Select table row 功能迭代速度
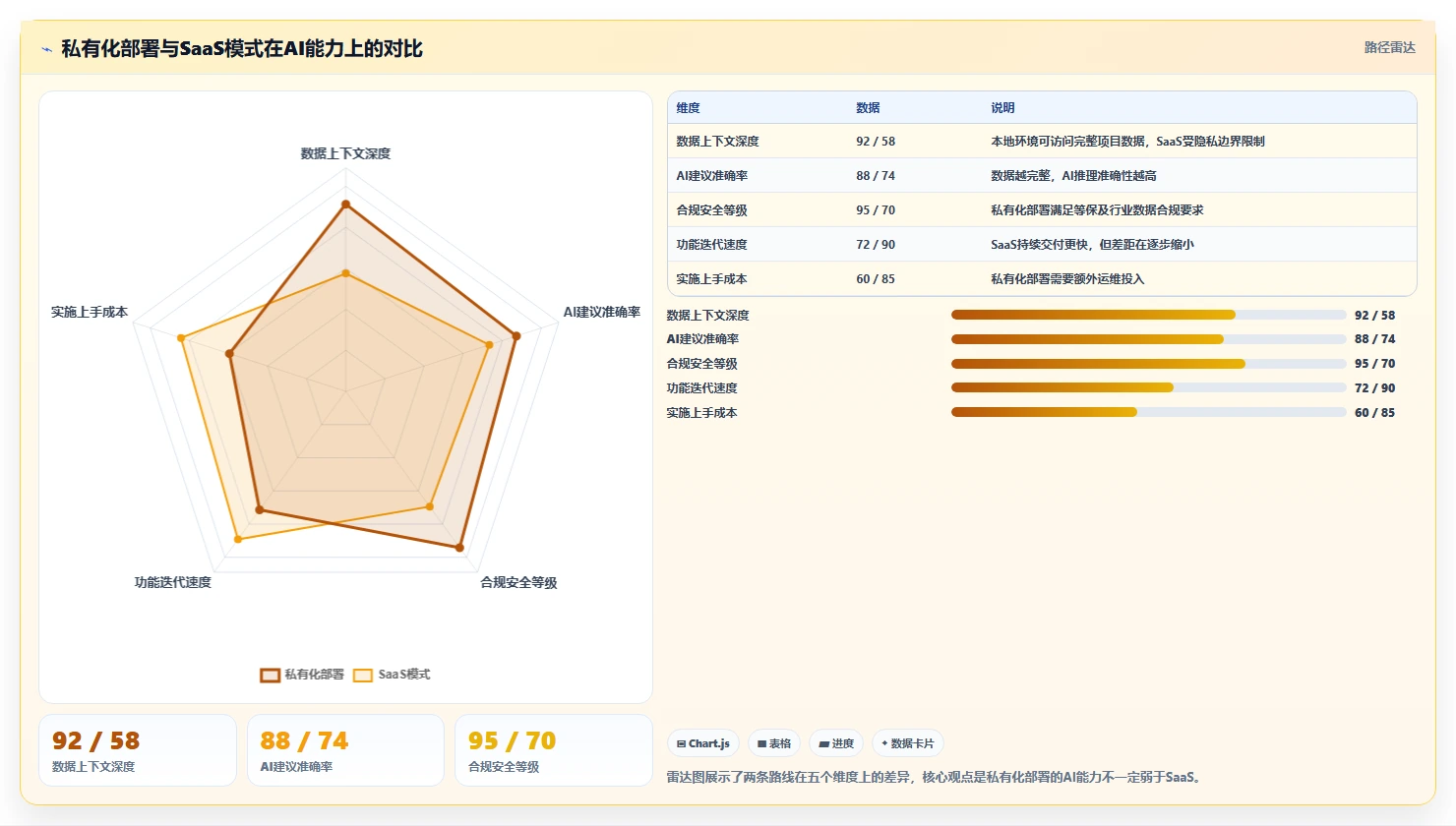 pyautogui.click(x=1042, y=244)
